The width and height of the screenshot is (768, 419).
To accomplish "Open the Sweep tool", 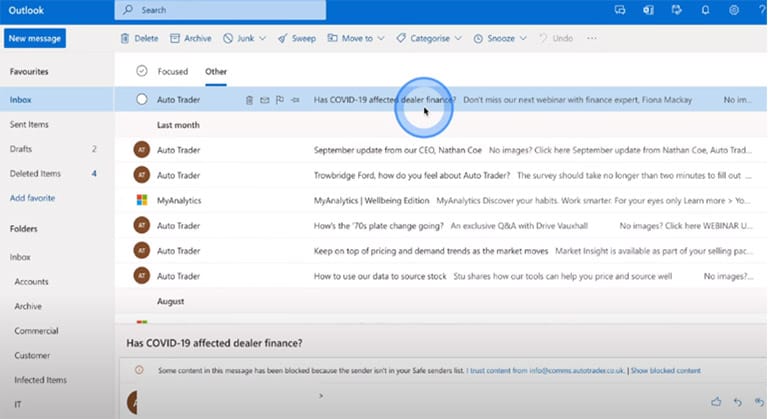I will [x=297, y=38].
